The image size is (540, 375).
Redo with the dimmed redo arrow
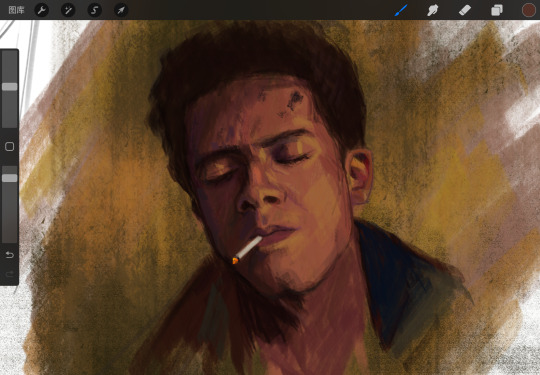10,274
